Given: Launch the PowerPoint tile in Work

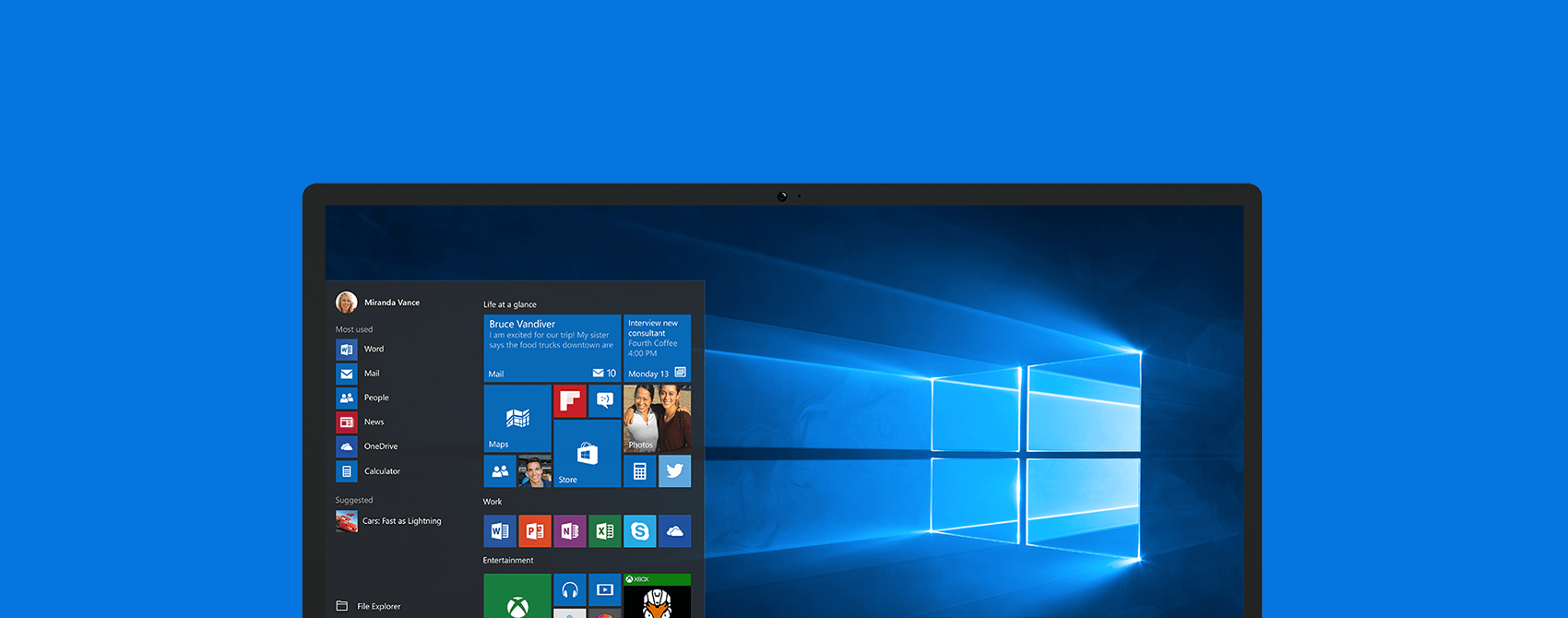Looking at the screenshot, I should [535, 531].
